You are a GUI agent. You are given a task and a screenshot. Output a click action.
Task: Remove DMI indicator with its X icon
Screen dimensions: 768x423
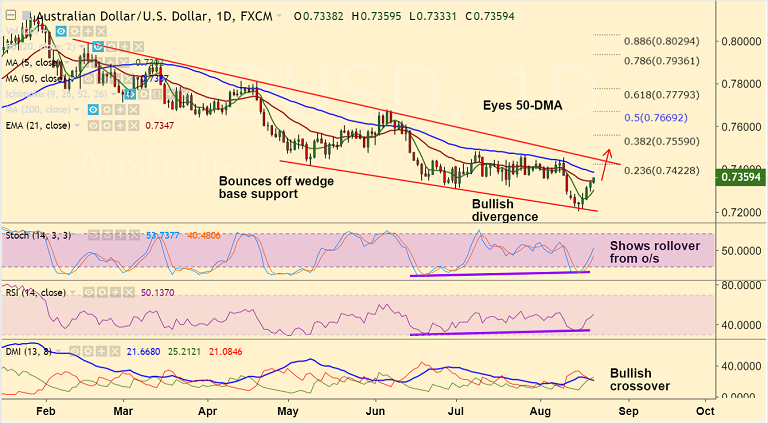tap(114, 352)
